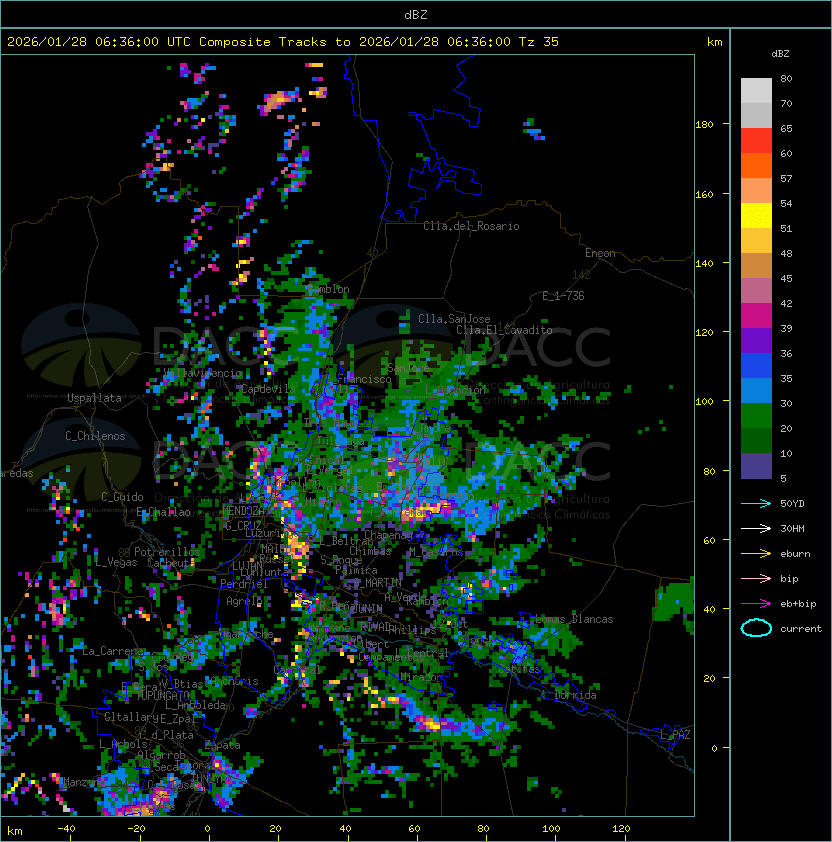Screen dimensions: 832x842
Task: Click the '54' value on dBZ scale
Action: [786, 204]
